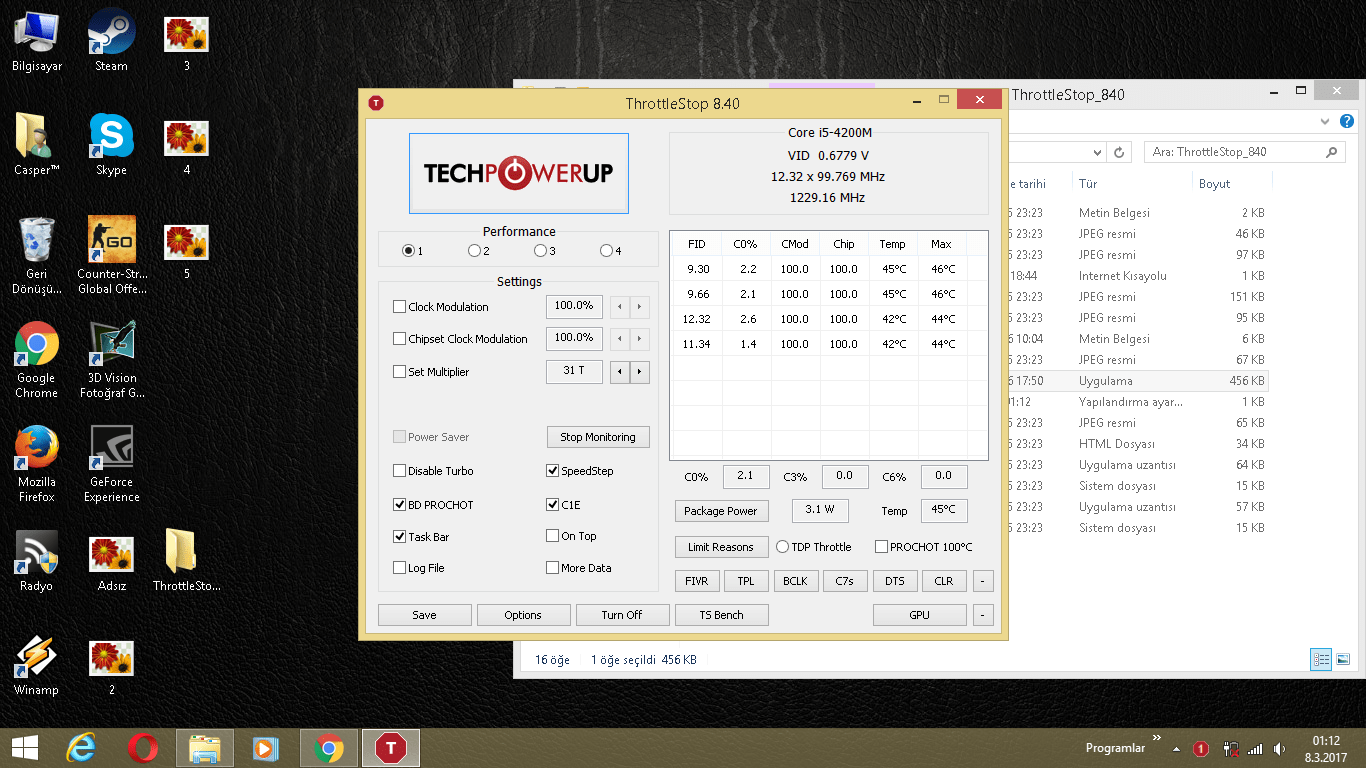Open the Steam desktop shortcut
This screenshot has height=768, width=1366.
(x=111, y=40)
